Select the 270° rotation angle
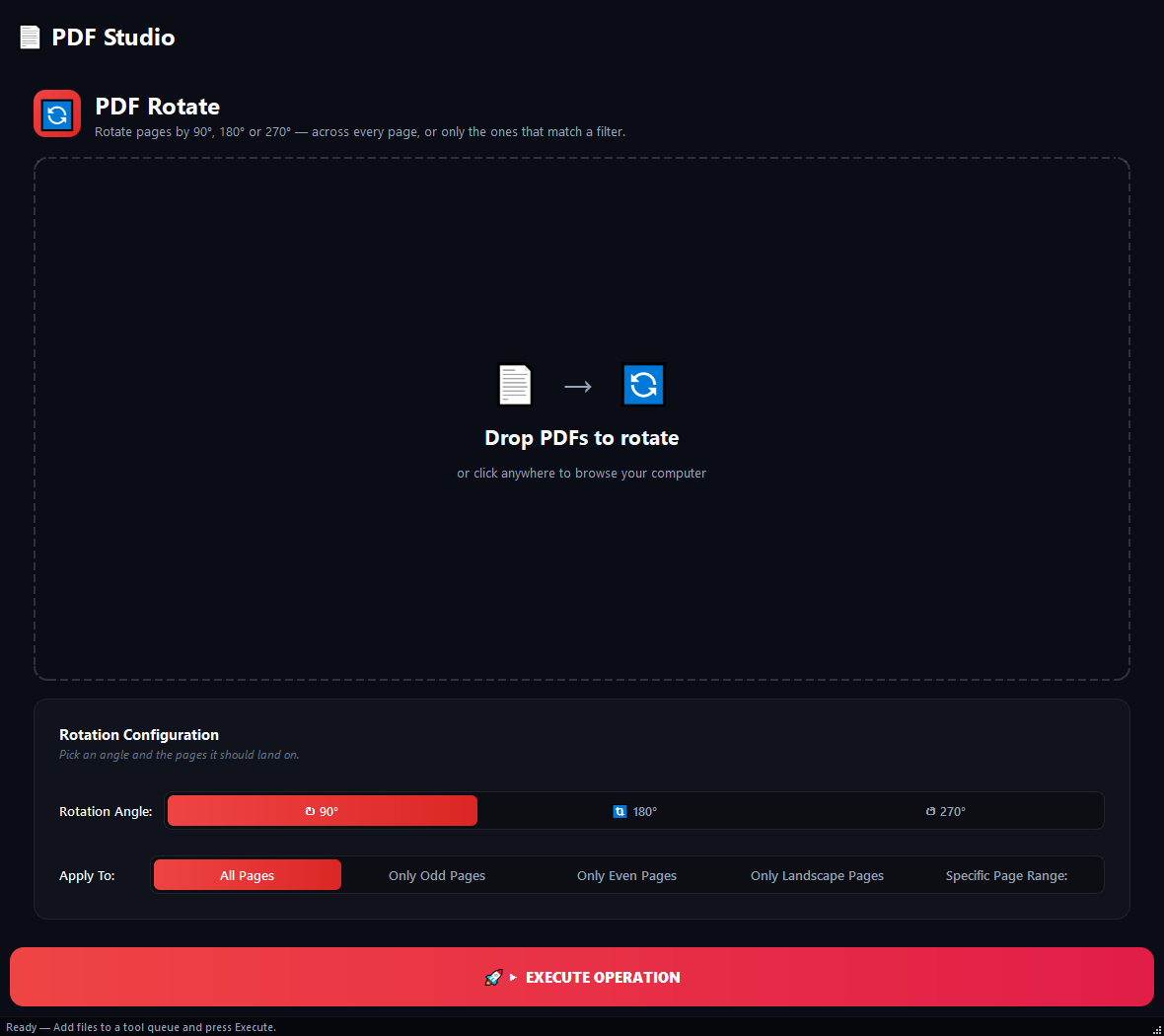 pyautogui.click(x=946, y=811)
